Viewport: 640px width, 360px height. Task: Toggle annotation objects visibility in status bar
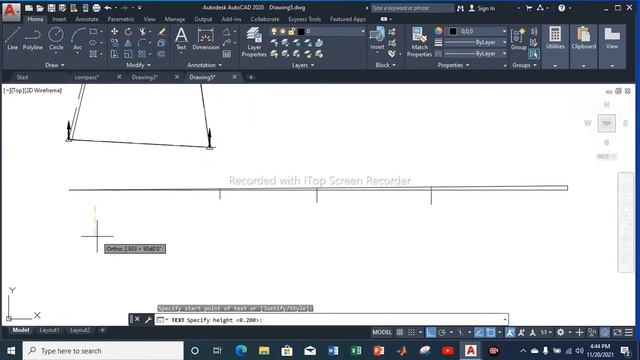[x=510, y=332]
